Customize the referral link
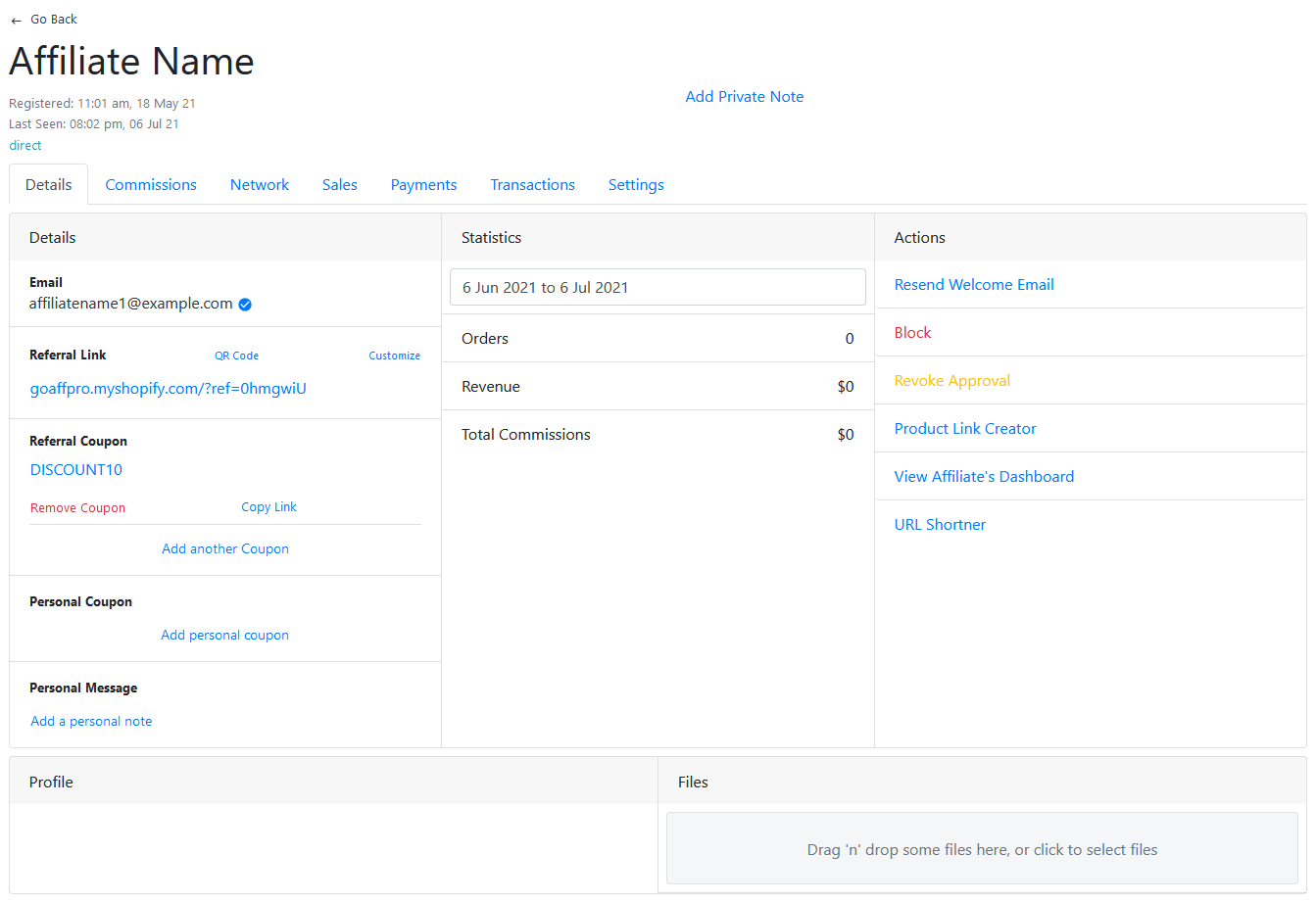This screenshot has width=1316, height=902. (x=394, y=356)
